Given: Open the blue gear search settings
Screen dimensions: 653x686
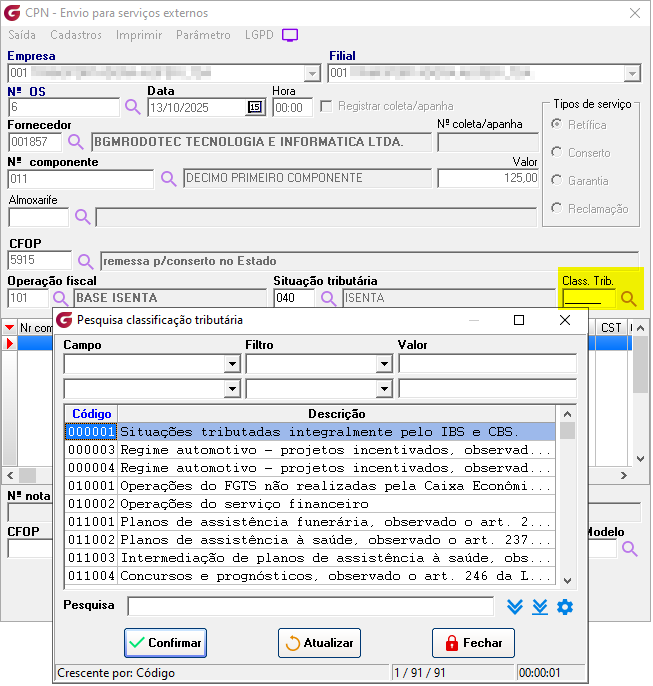Looking at the screenshot, I should coord(565,607).
